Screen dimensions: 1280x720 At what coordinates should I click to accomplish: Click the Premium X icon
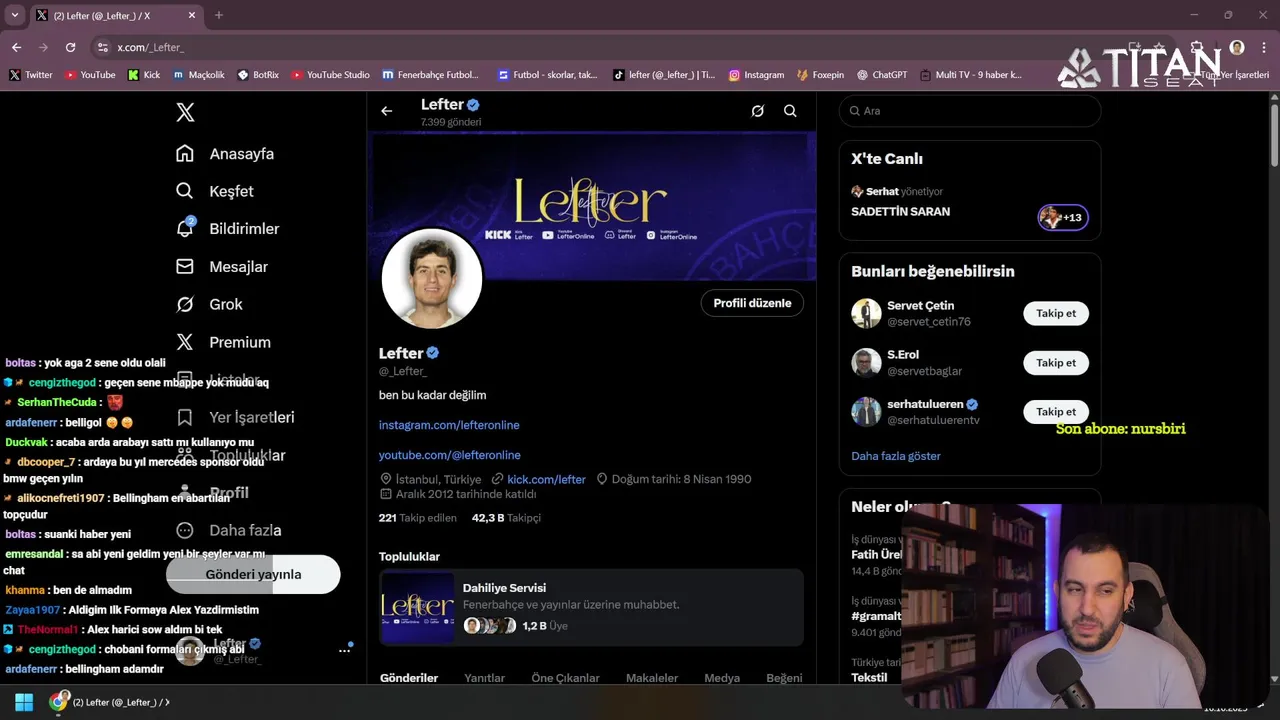tap(185, 342)
